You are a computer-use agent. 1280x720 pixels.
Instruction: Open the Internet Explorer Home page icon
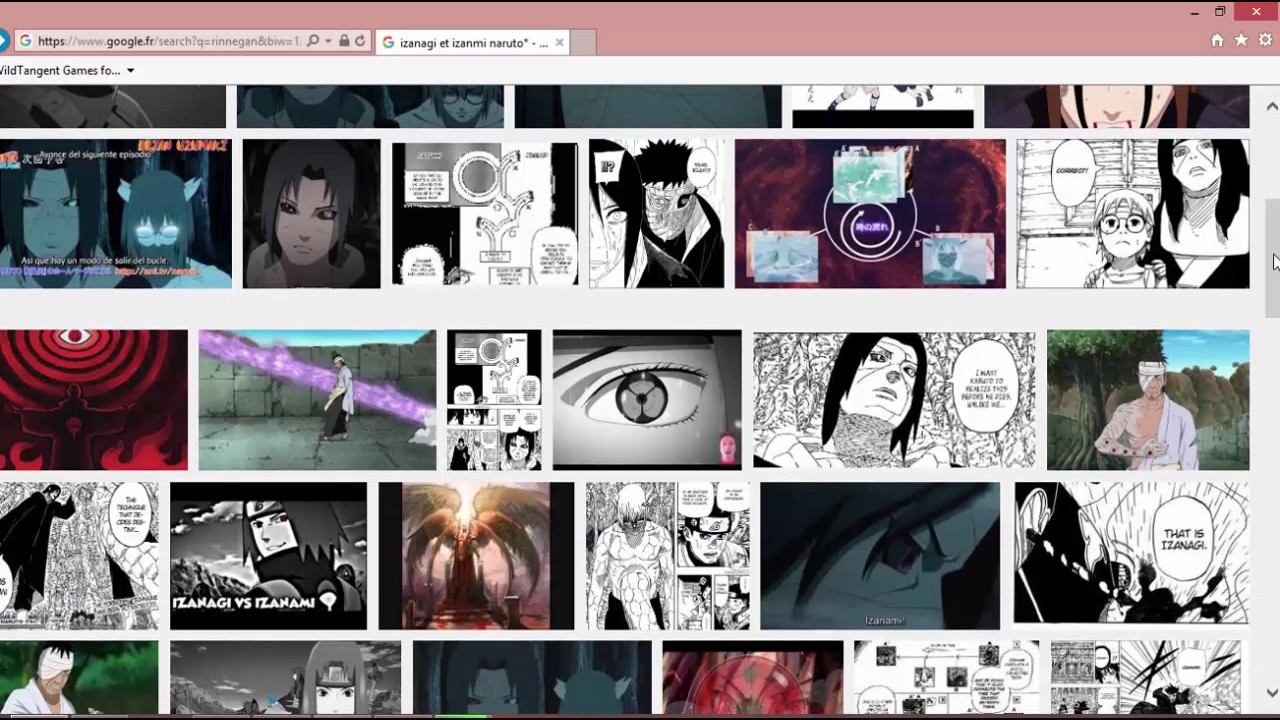[x=1217, y=40]
